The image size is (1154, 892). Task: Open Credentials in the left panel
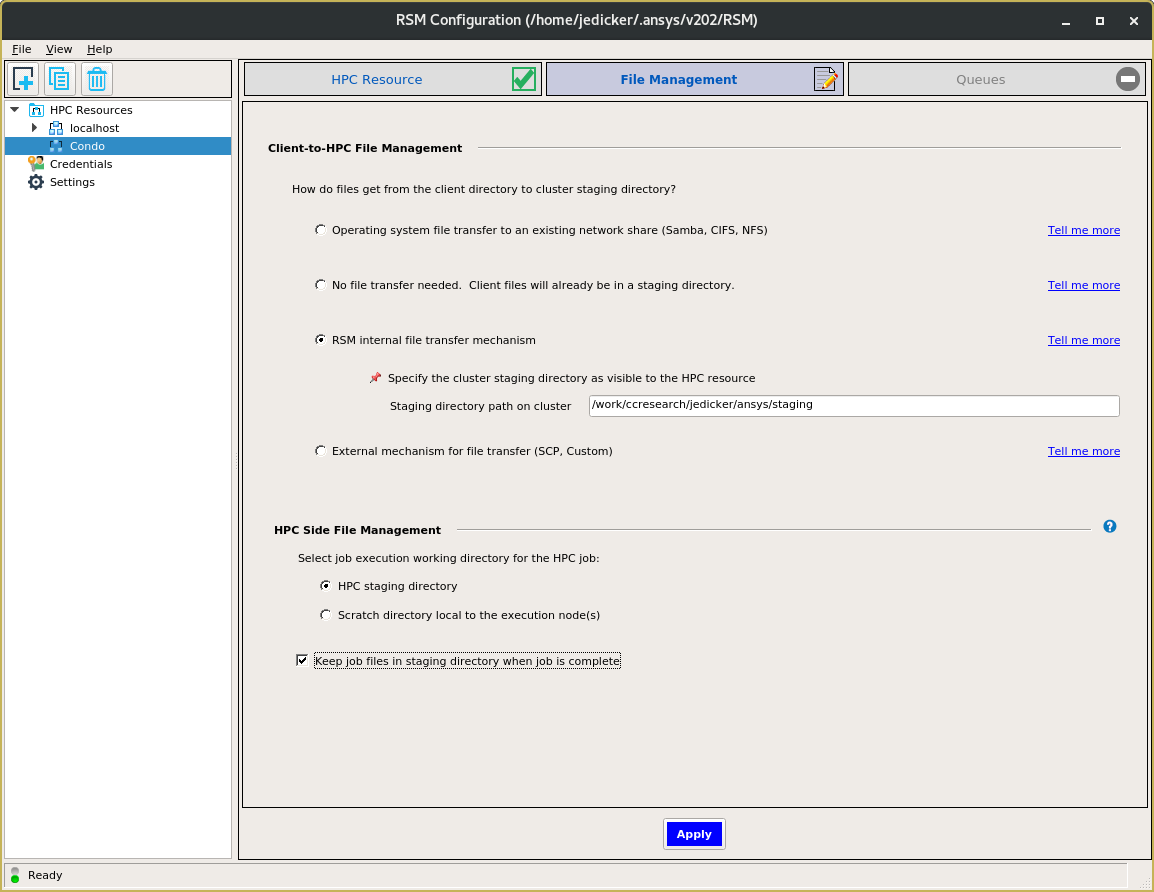pyautogui.click(x=81, y=164)
